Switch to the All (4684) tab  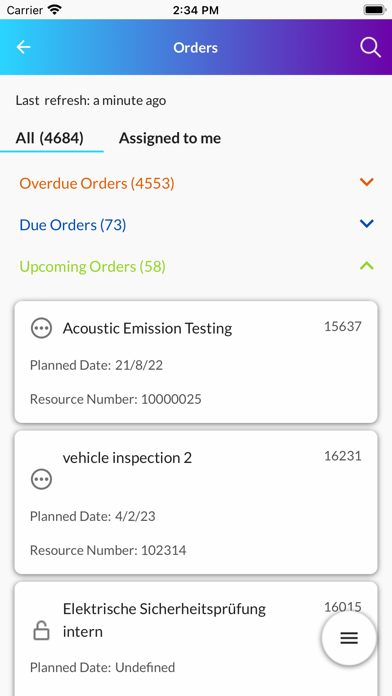[x=50, y=138]
